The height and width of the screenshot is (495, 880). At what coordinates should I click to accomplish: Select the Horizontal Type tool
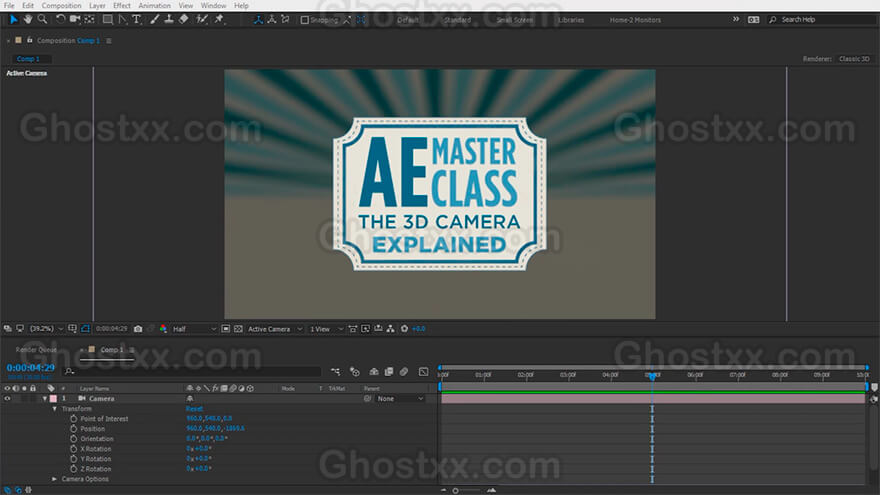136,20
